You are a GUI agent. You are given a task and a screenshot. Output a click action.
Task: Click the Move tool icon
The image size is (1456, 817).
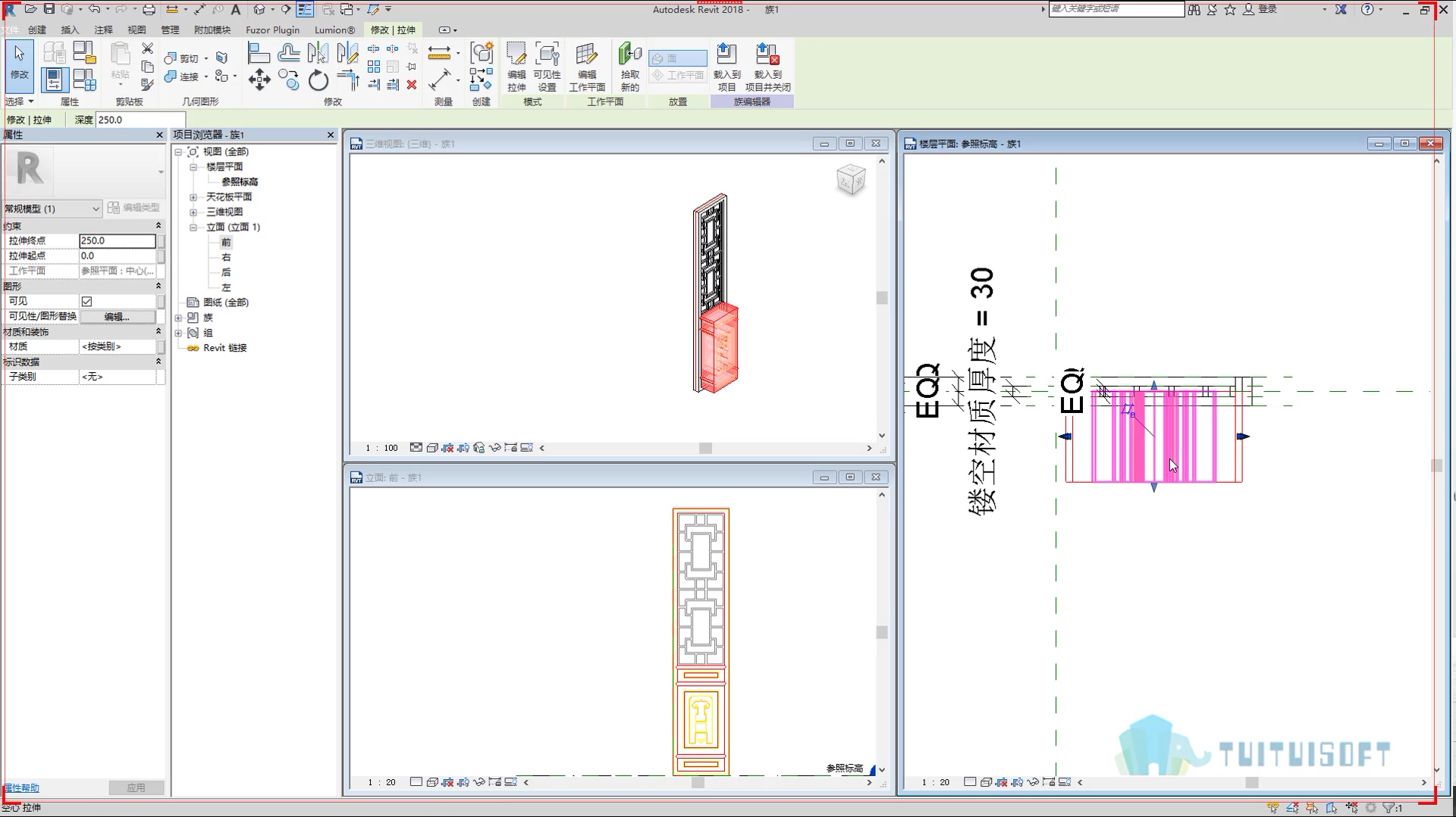point(259,80)
